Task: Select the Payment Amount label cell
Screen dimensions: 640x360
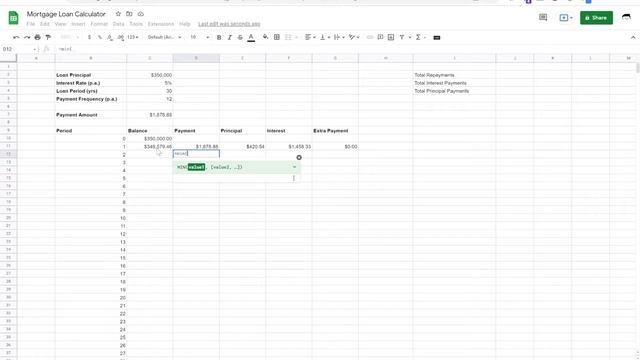Action: pyautogui.click(x=91, y=115)
